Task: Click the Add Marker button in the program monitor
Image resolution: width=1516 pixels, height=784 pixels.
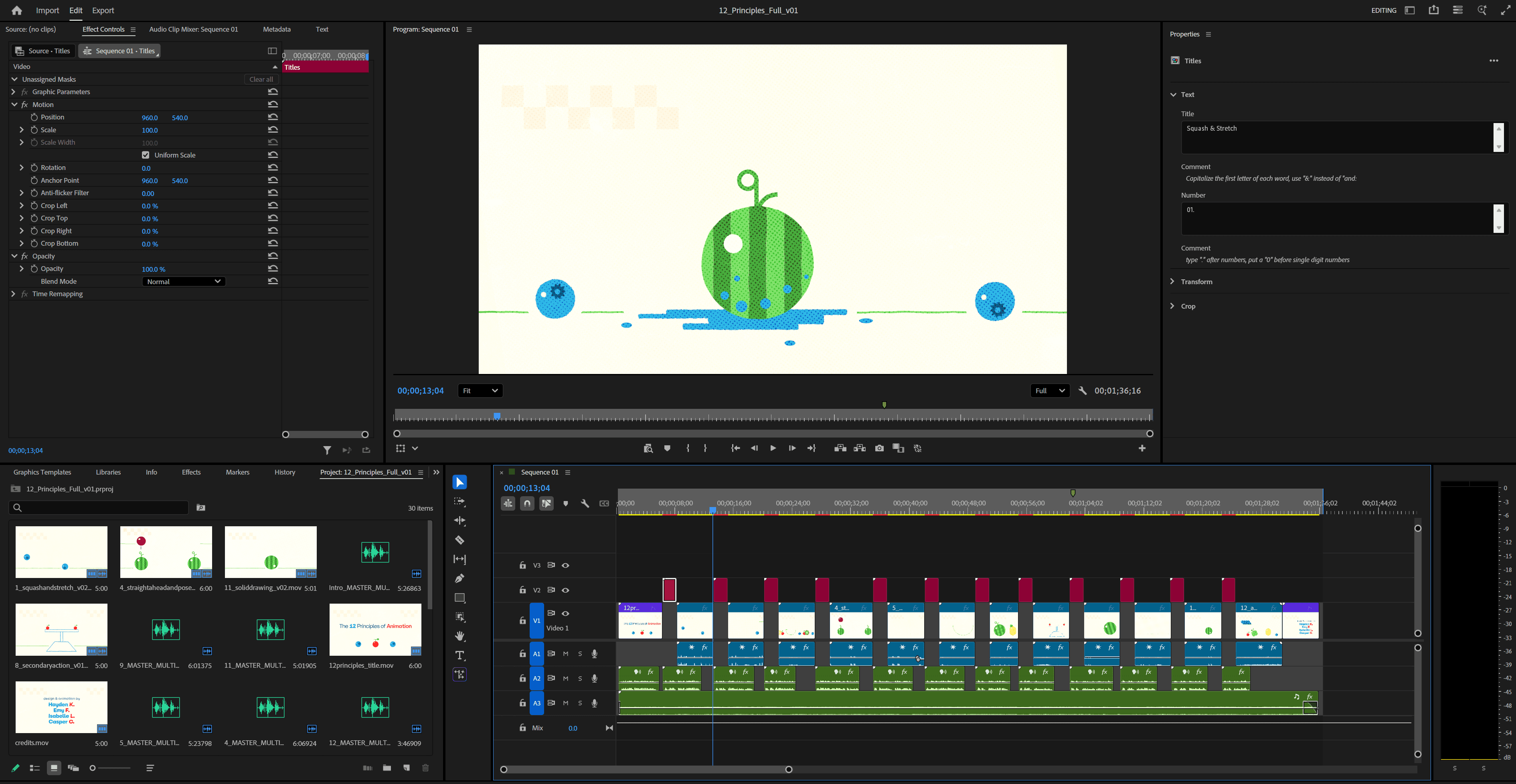Action: (667, 448)
